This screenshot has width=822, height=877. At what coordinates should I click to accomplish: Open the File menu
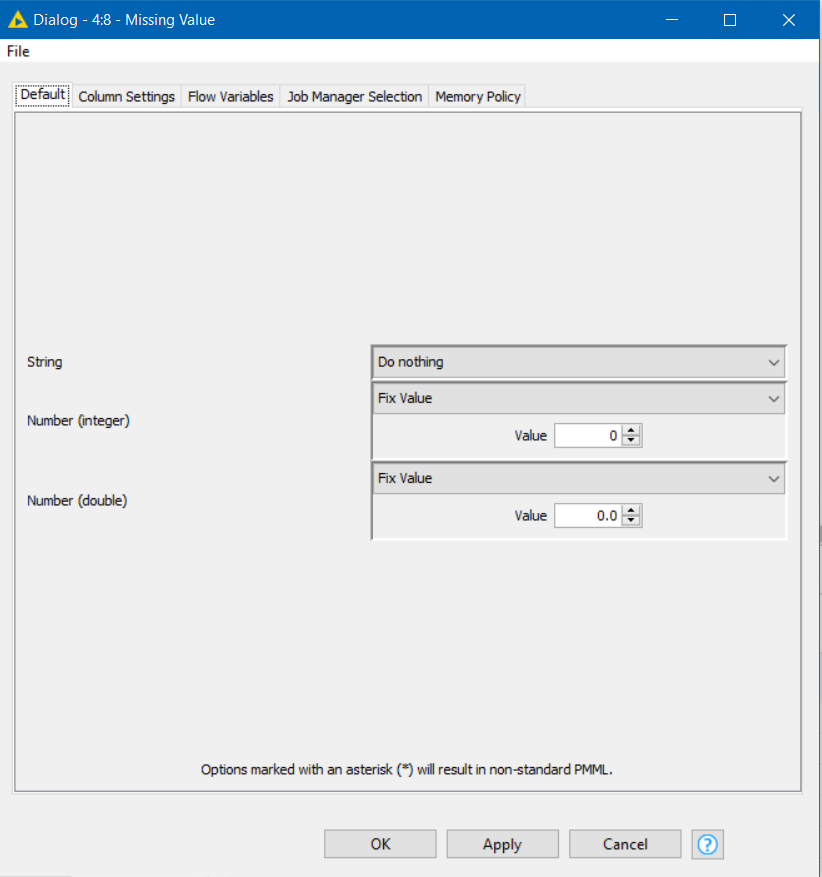tap(18, 51)
